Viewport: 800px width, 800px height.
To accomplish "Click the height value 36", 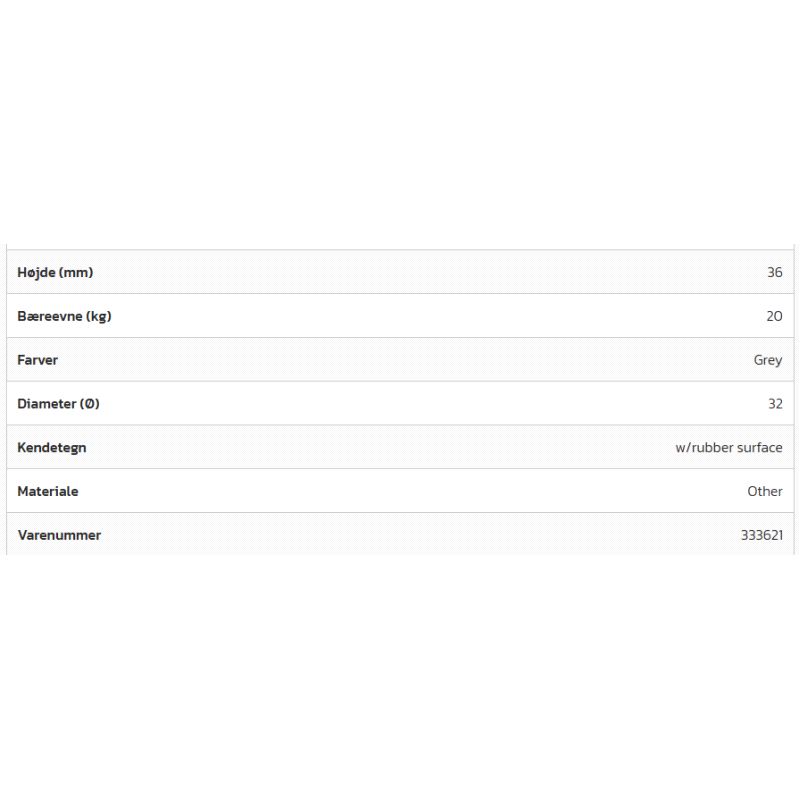I will tap(774, 273).
